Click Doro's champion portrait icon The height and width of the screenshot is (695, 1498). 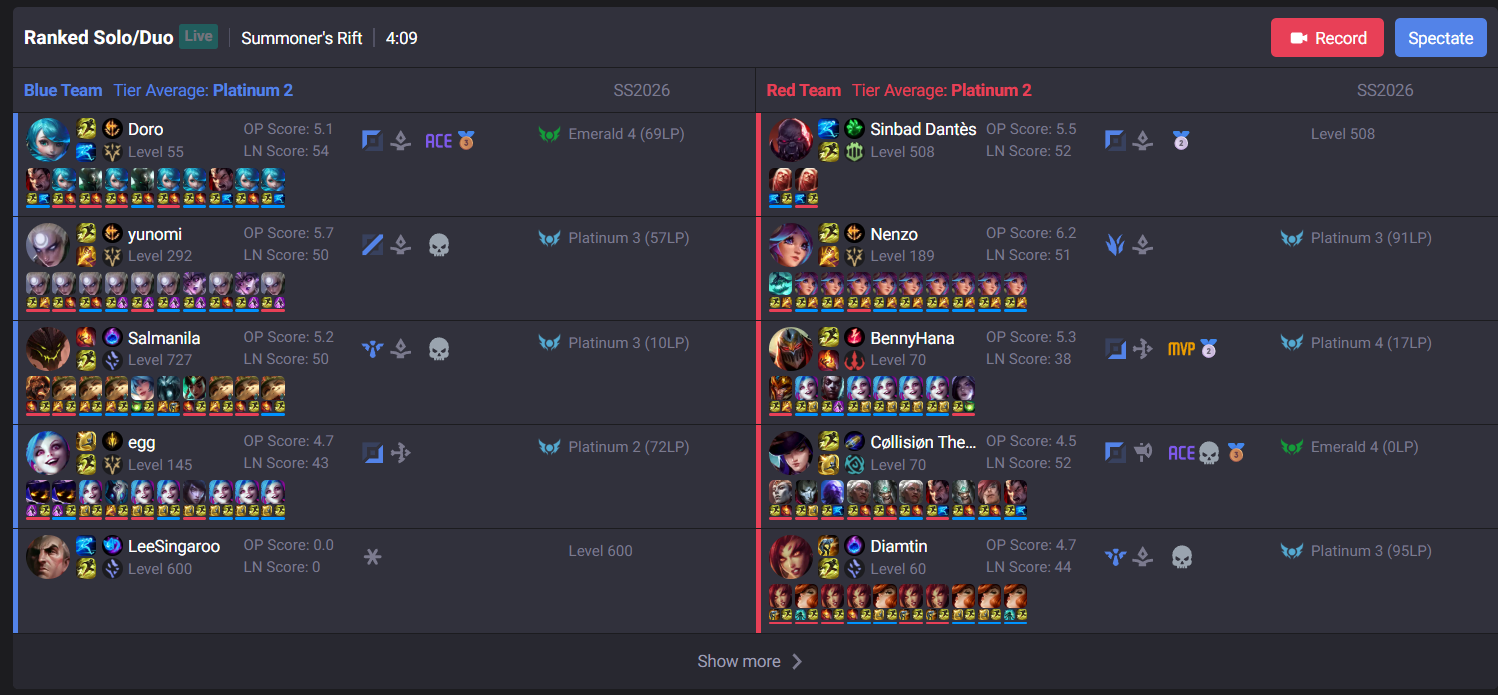pyautogui.click(x=48, y=140)
